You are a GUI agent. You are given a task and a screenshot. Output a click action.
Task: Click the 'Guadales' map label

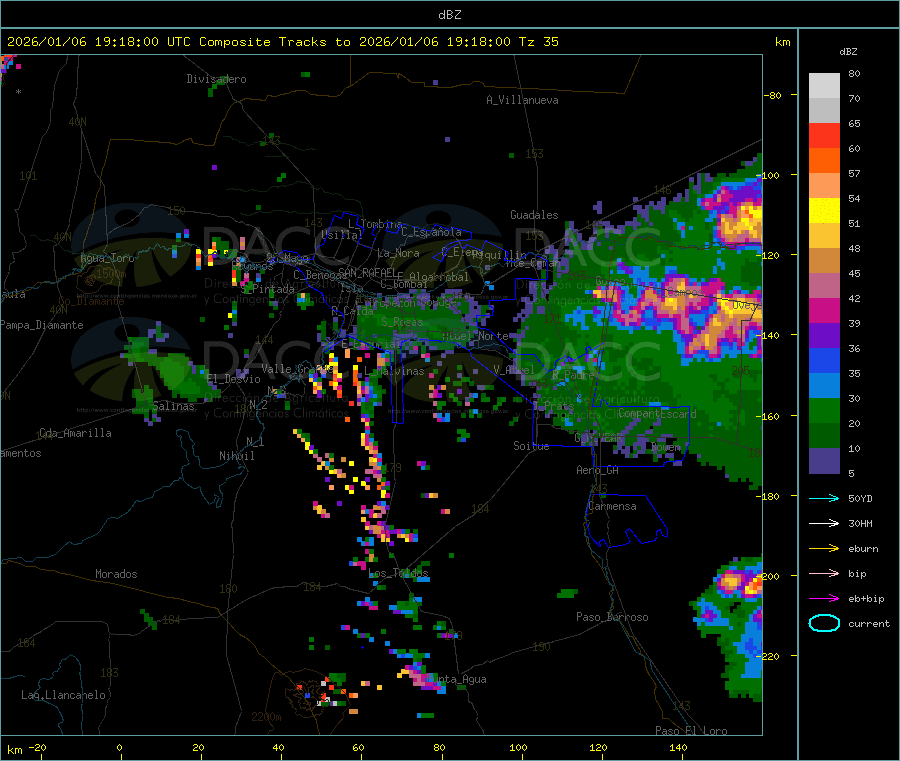tap(534, 215)
